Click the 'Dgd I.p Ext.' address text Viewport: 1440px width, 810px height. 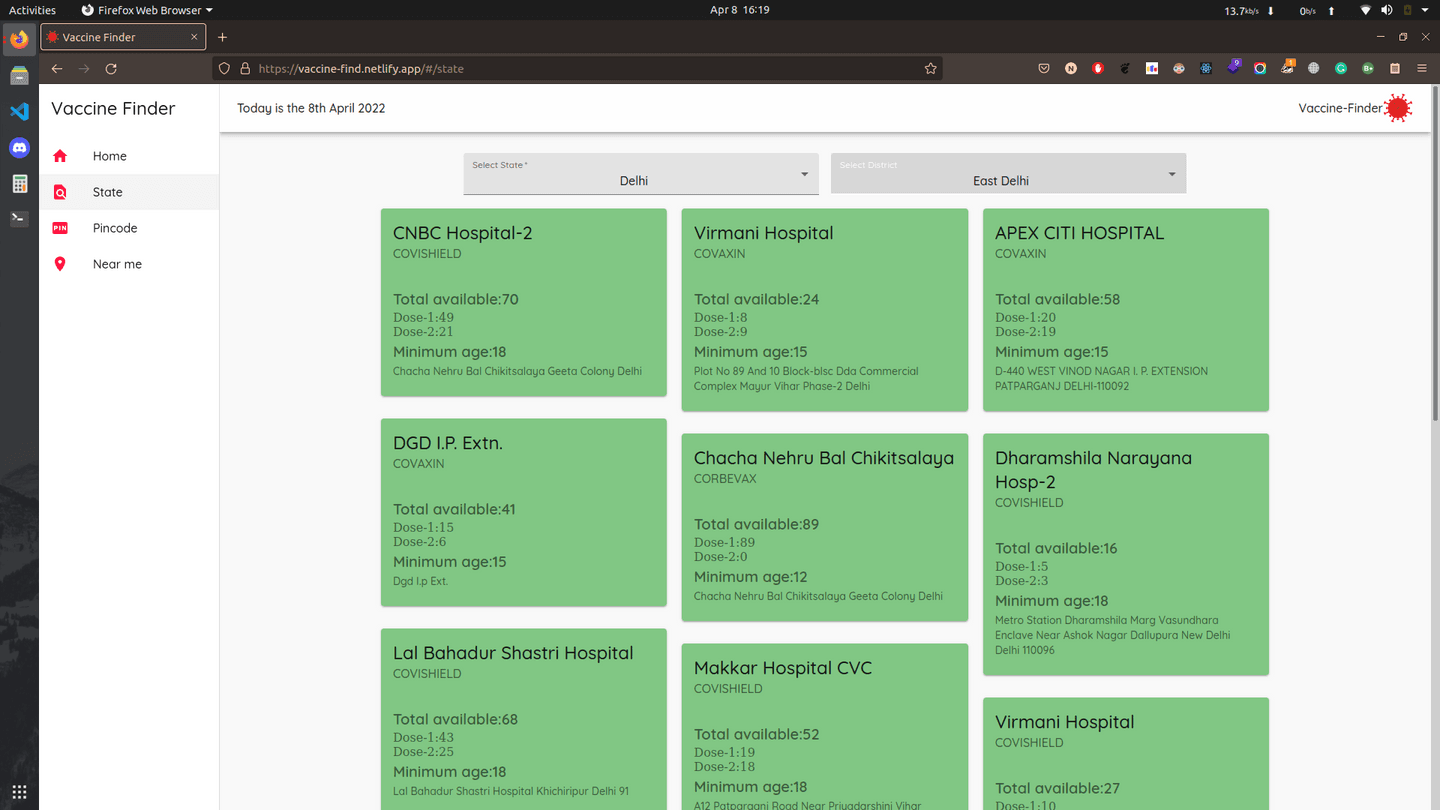(420, 581)
